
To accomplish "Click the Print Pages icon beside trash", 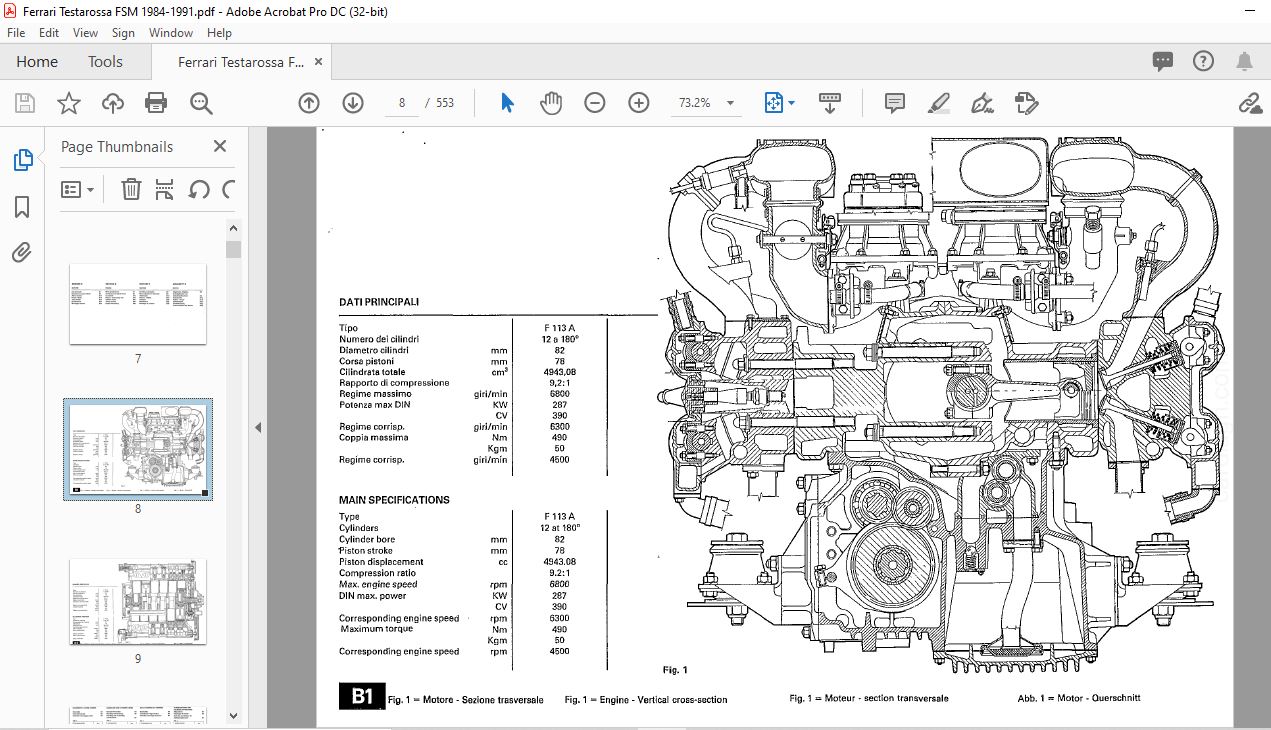I will 165,189.
